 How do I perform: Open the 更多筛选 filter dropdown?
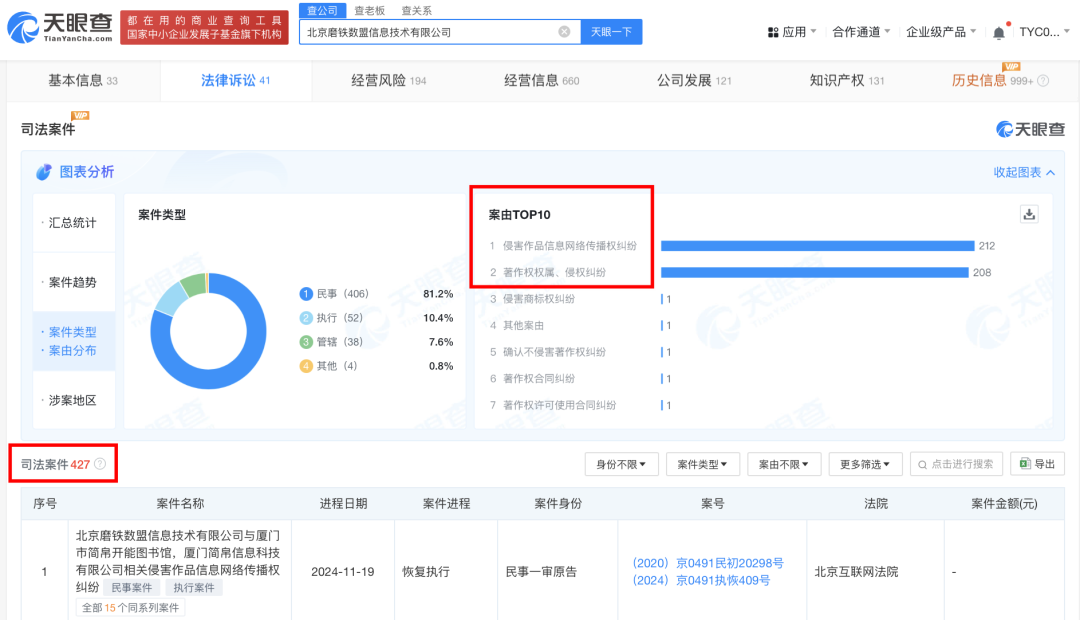click(x=865, y=464)
